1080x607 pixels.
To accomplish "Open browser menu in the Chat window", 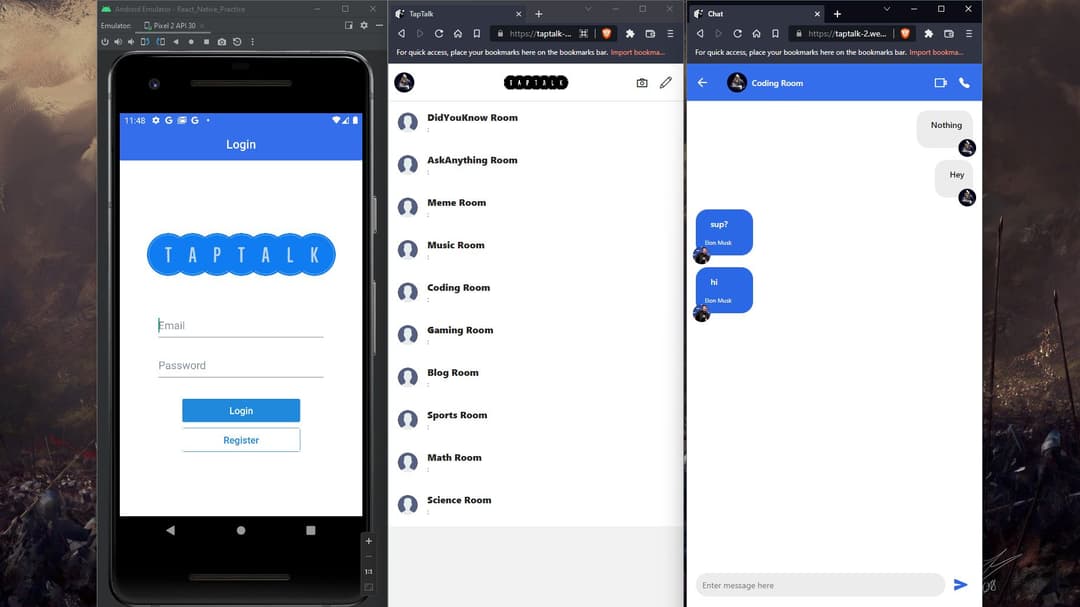I will [x=968, y=33].
